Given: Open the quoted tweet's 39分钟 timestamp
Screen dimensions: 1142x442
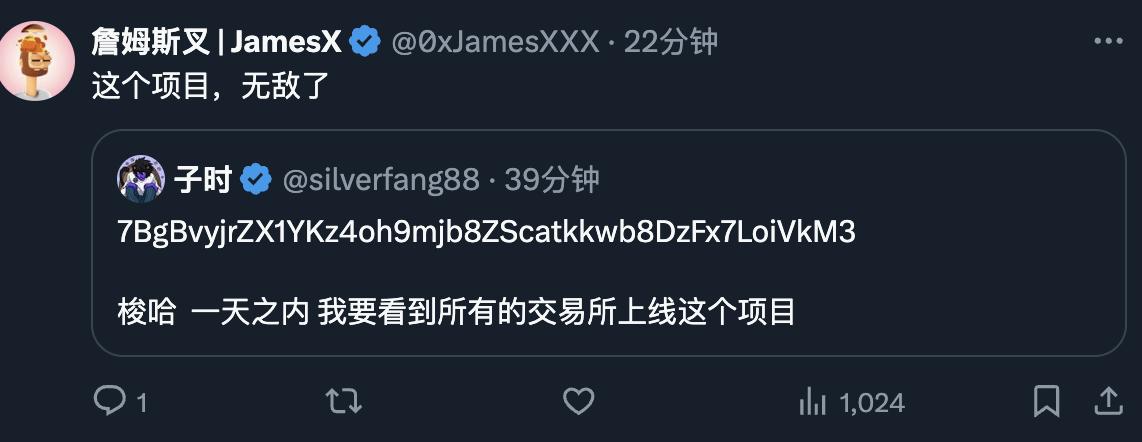Looking at the screenshot, I should pyautogui.click(x=552, y=179).
